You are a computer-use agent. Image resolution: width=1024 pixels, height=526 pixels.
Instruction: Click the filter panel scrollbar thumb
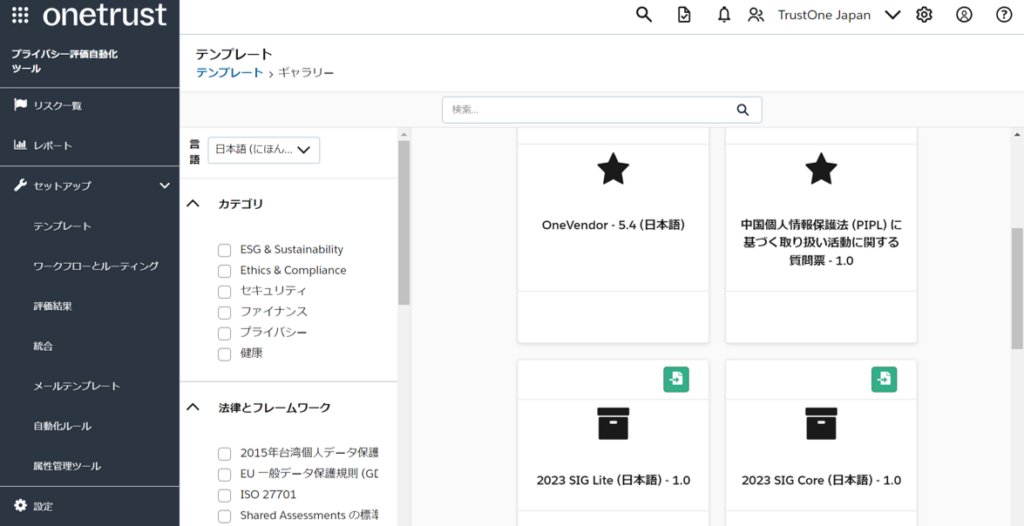(x=404, y=222)
